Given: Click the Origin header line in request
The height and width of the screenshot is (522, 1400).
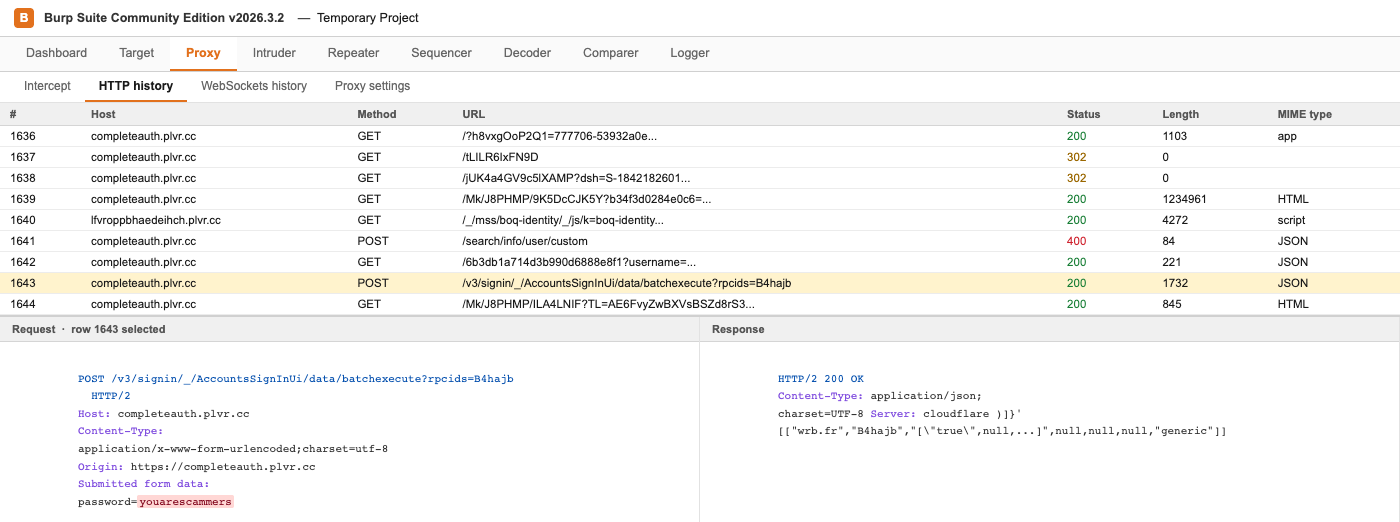Looking at the screenshot, I should (x=197, y=467).
